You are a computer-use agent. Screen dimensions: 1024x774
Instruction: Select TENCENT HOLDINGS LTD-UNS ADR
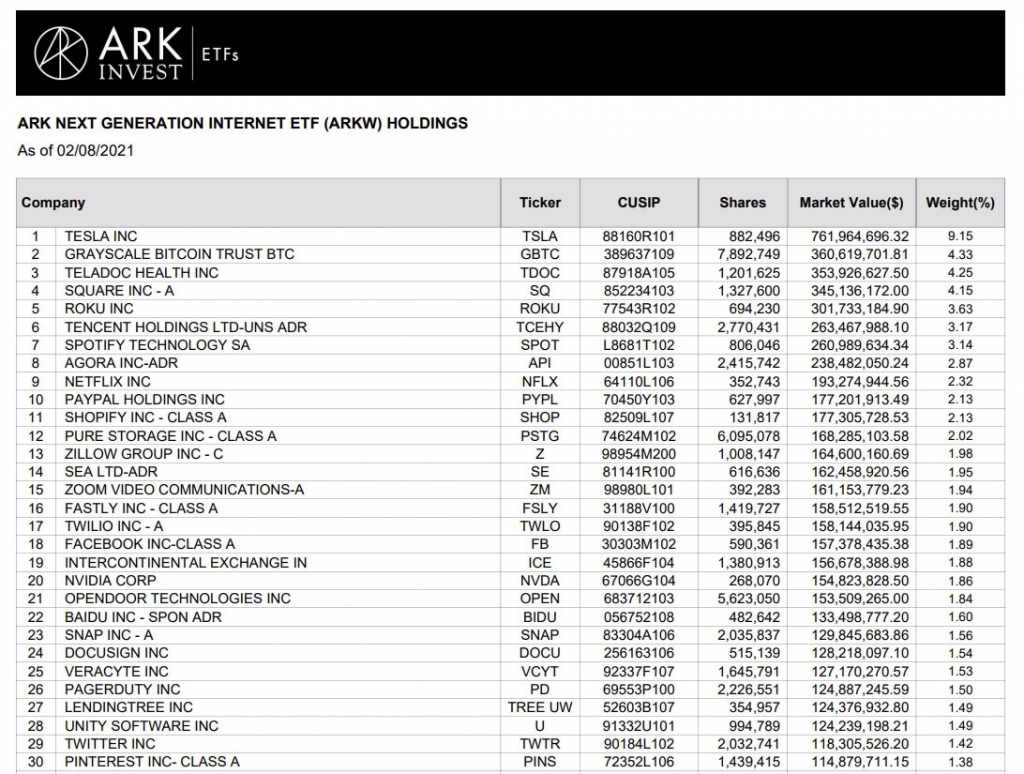[x=185, y=327]
